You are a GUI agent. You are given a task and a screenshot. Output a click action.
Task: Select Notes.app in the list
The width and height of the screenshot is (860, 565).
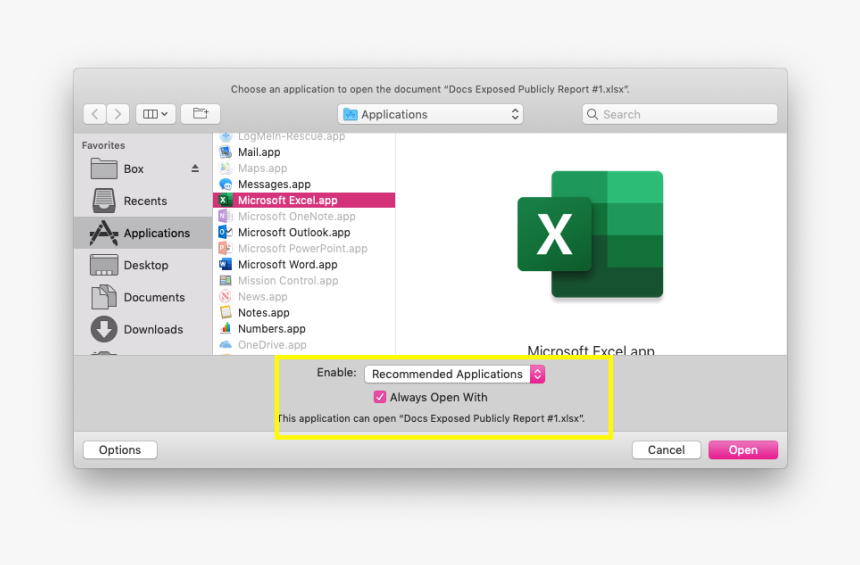pos(304,313)
